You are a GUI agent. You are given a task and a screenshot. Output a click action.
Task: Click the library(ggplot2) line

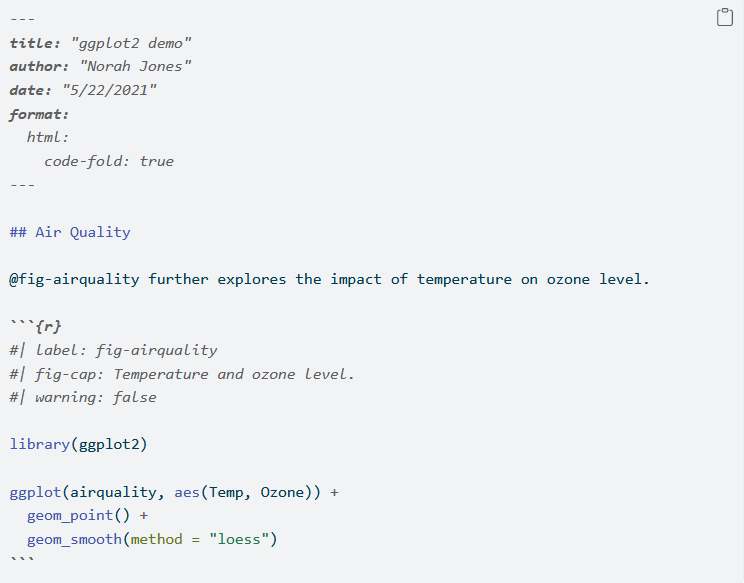pyautogui.click(x=79, y=444)
